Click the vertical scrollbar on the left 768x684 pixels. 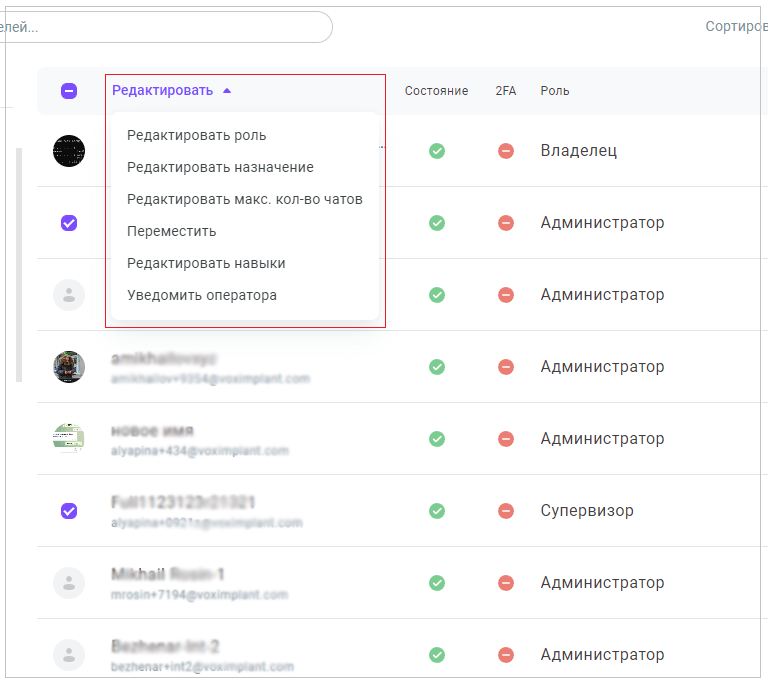(x=19, y=265)
